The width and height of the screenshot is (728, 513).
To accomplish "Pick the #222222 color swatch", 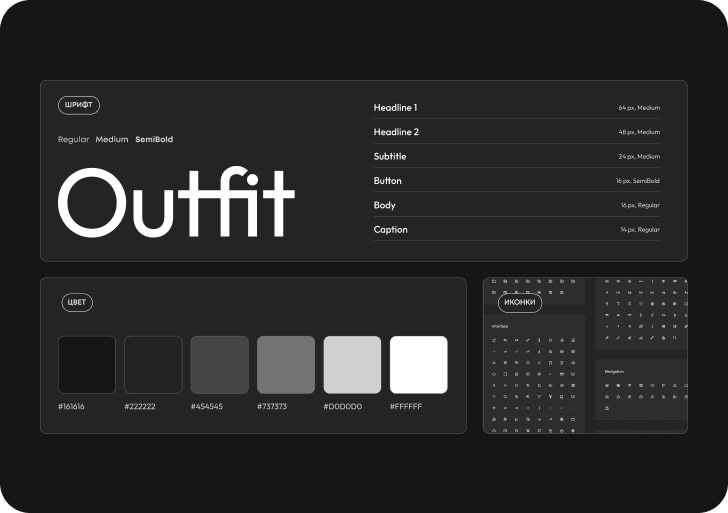I will click(x=153, y=365).
